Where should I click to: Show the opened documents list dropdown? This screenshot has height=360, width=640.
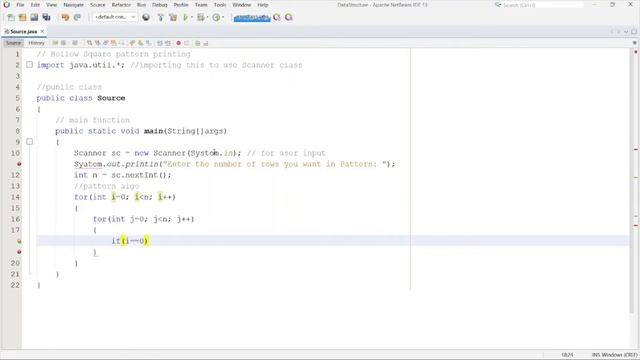[x=626, y=31]
